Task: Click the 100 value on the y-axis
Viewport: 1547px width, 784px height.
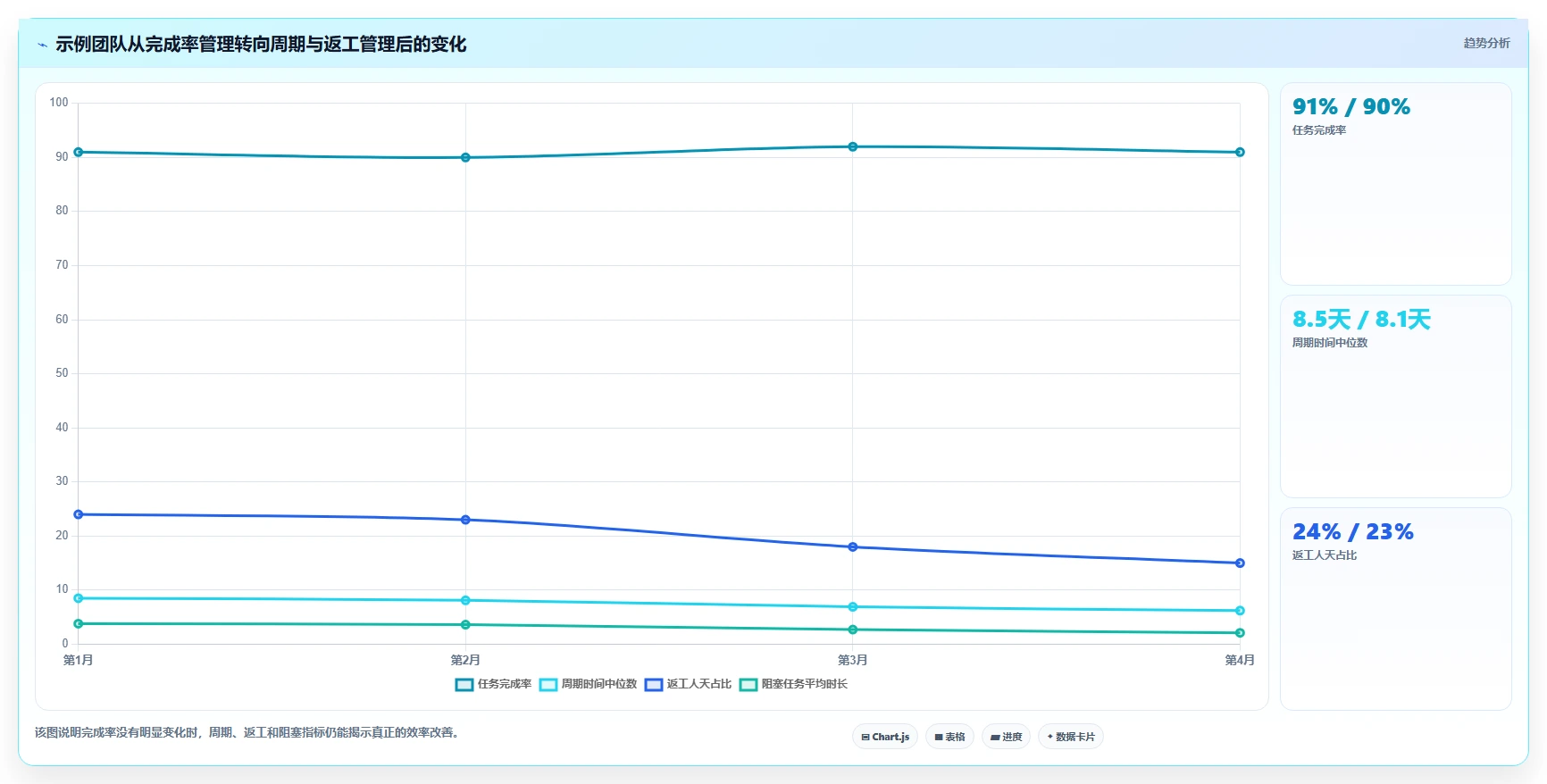Action: tap(59, 103)
